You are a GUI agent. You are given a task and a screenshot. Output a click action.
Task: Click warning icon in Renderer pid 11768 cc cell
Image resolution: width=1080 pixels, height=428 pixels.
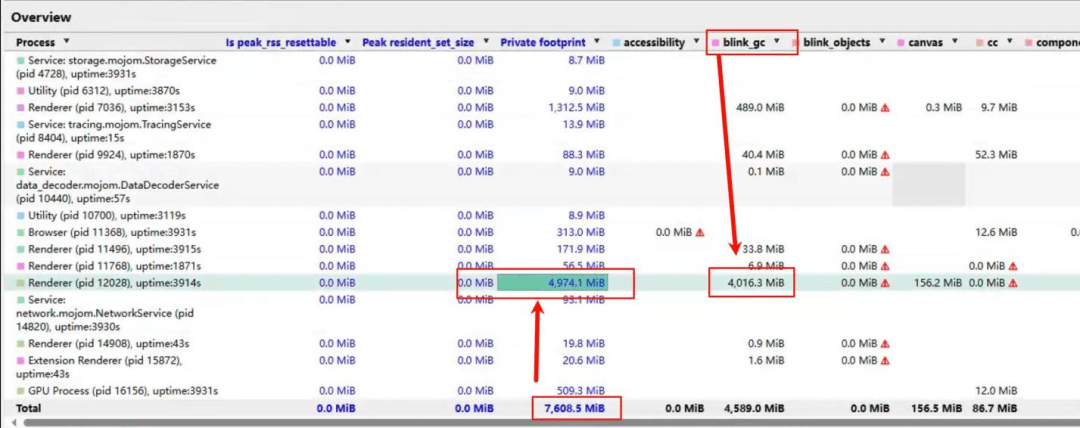pyautogui.click(x=1013, y=266)
